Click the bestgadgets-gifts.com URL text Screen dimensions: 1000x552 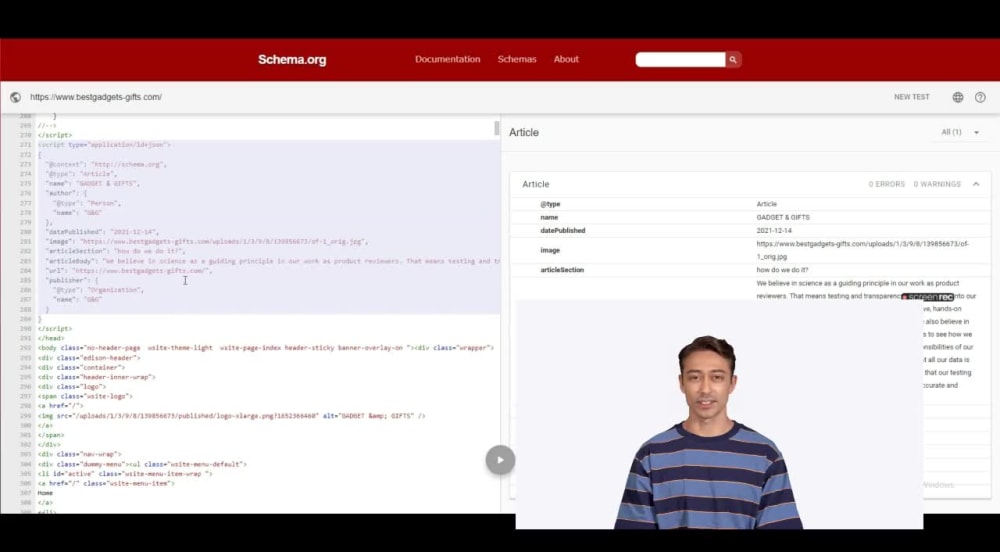96,97
